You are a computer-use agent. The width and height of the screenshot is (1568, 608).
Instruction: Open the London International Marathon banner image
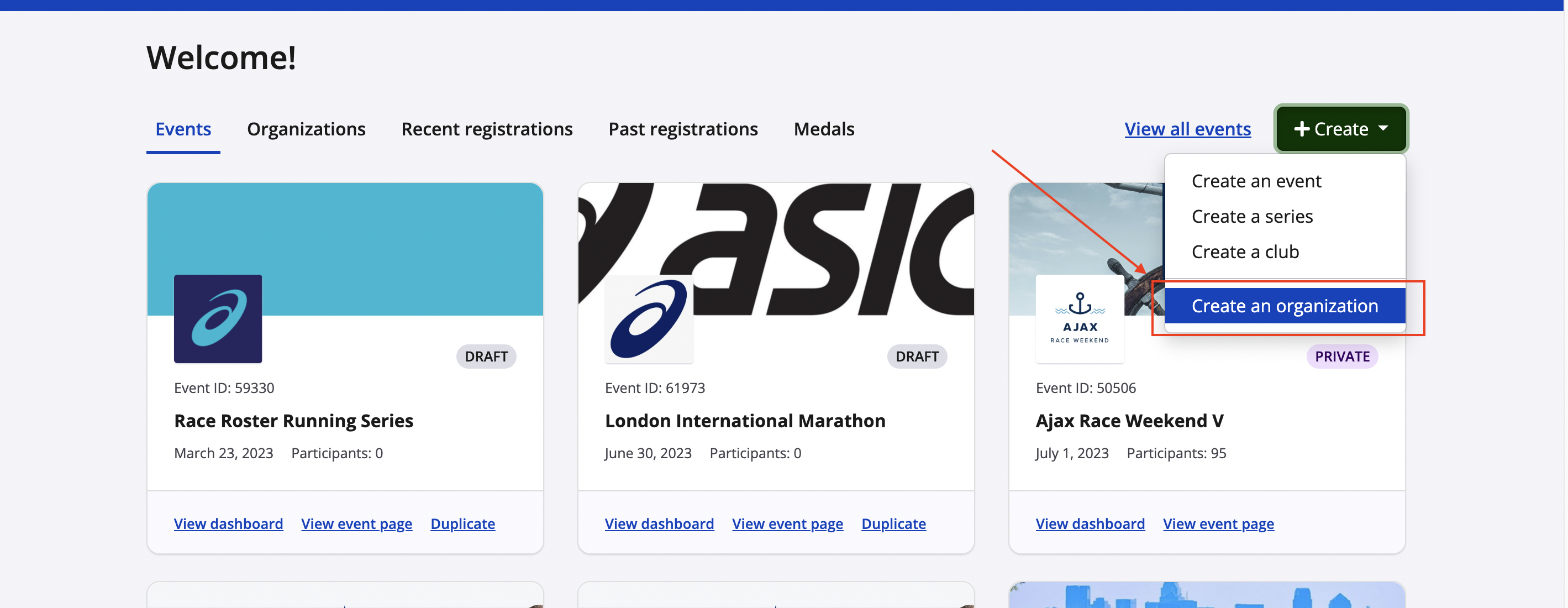[822, 244]
